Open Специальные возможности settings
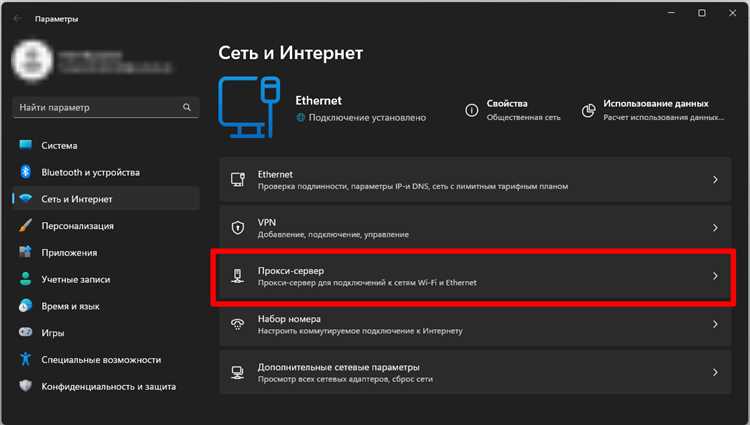Viewport: 750px width, 425px height. pyautogui.click(x=106, y=360)
